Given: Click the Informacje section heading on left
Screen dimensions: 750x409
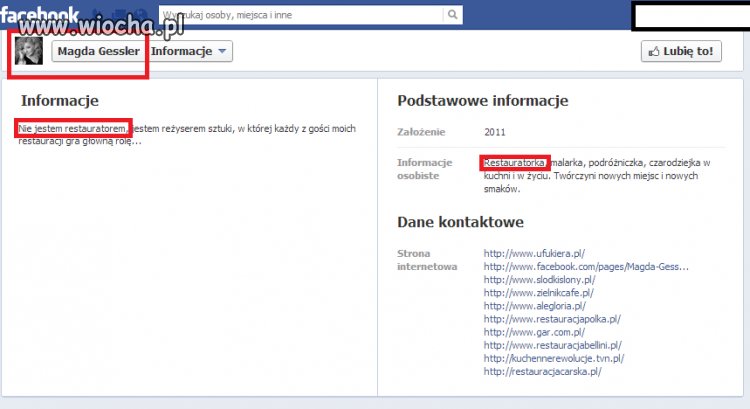Looking at the screenshot, I should tap(60, 100).
